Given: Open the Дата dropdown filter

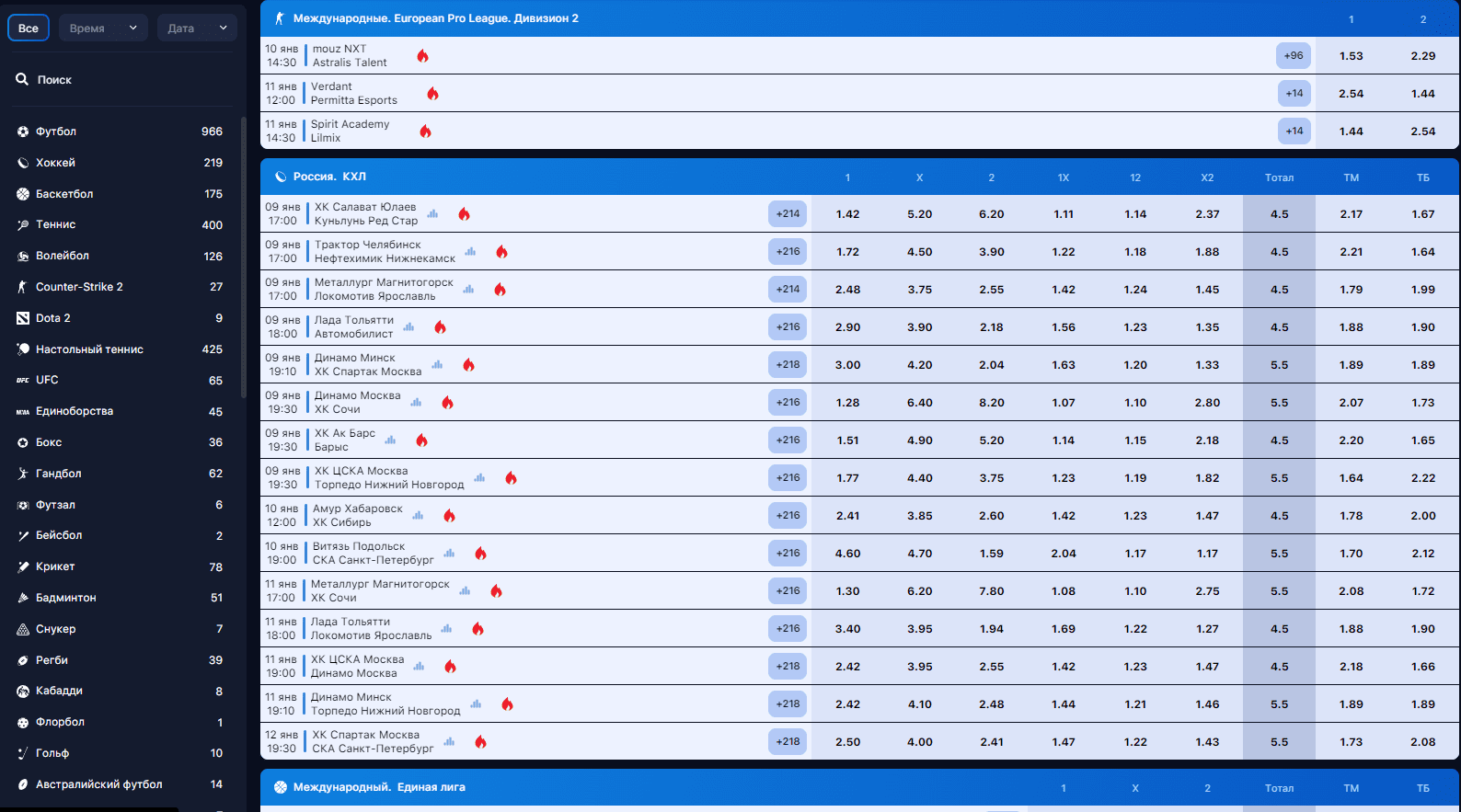Looking at the screenshot, I should [x=197, y=28].
